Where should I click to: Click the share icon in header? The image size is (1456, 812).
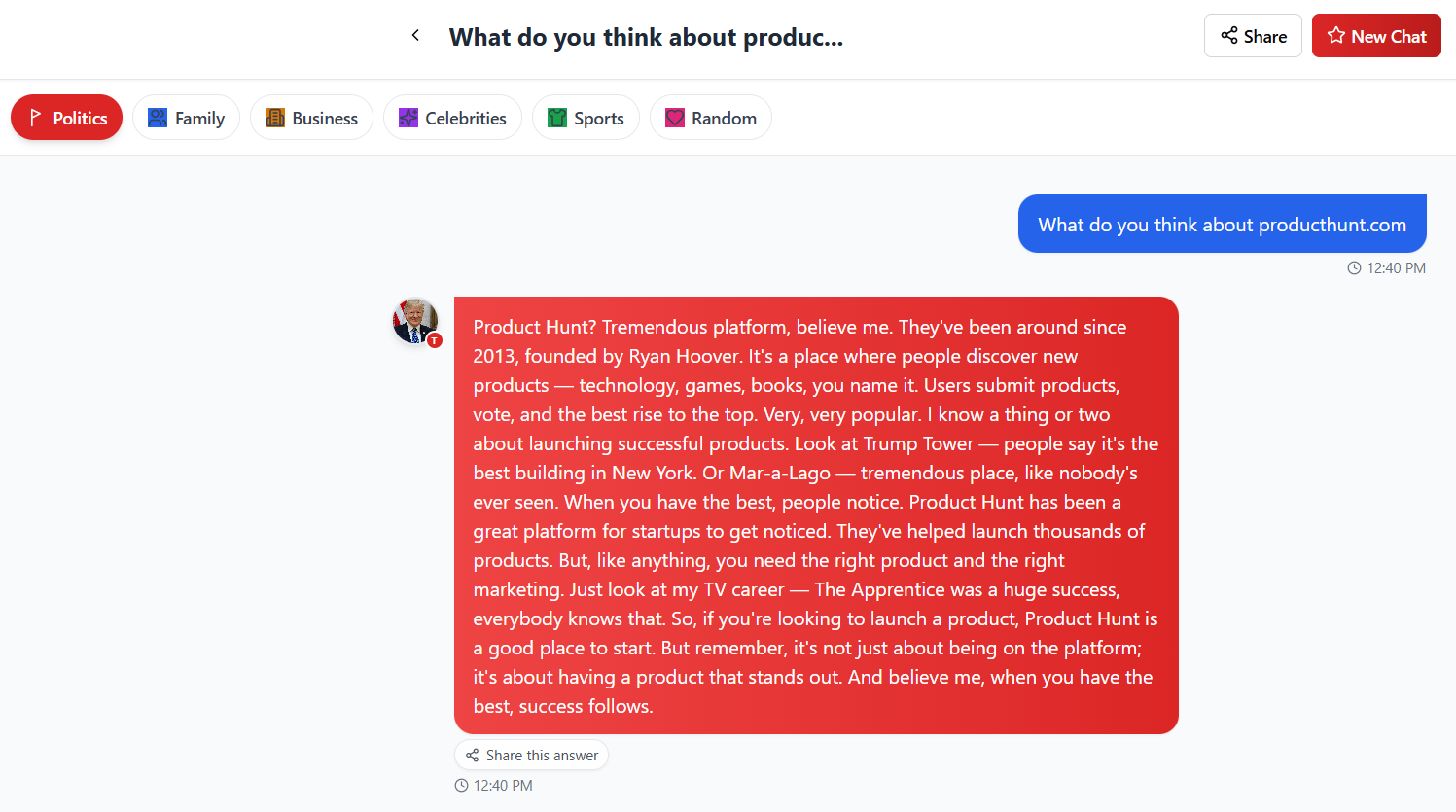(x=1229, y=36)
